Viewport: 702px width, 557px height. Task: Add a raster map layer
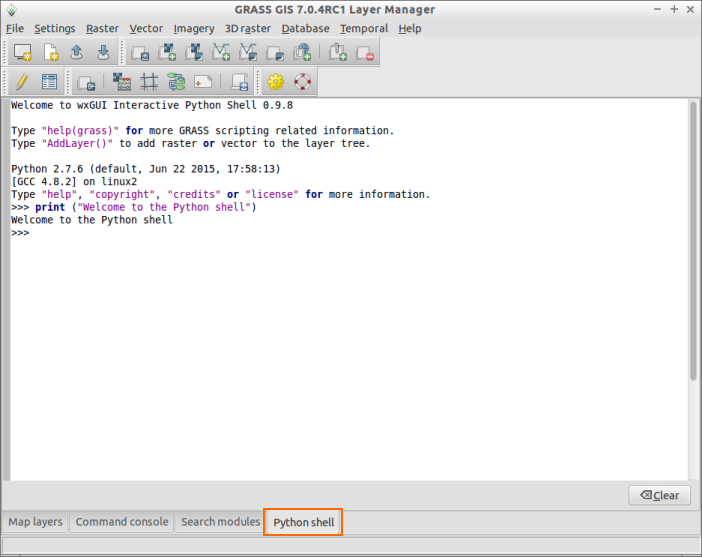(x=167, y=52)
